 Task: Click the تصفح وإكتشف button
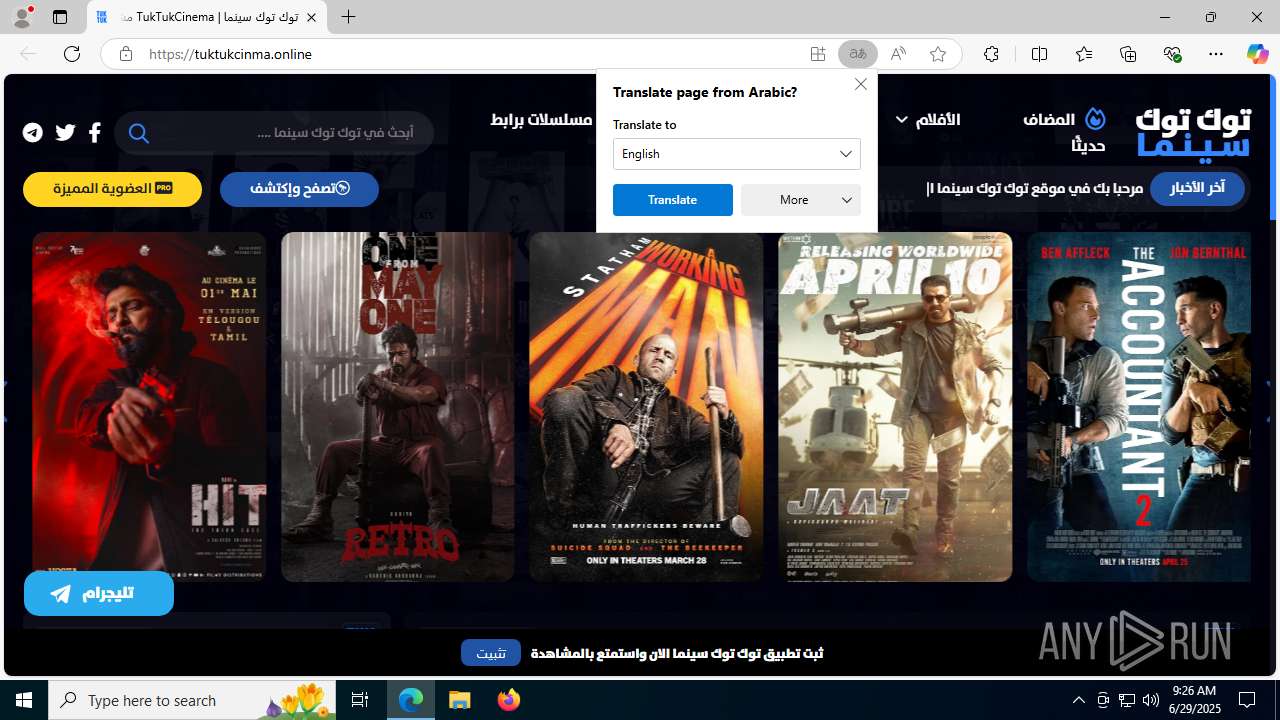point(299,189)
